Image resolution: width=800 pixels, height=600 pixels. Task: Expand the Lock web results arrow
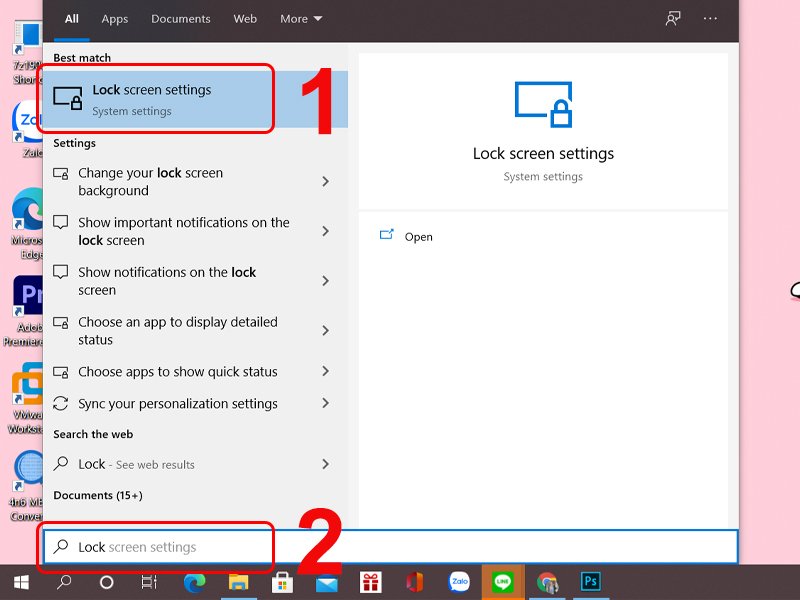point(325,464)
